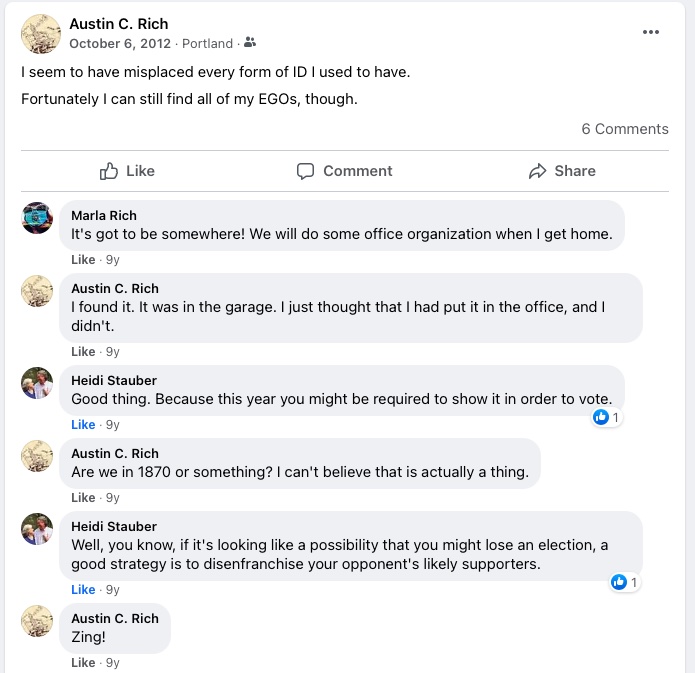Click Austin C. Rich's post author avatar
Viewport: 695px width, 673px height.
41,34
